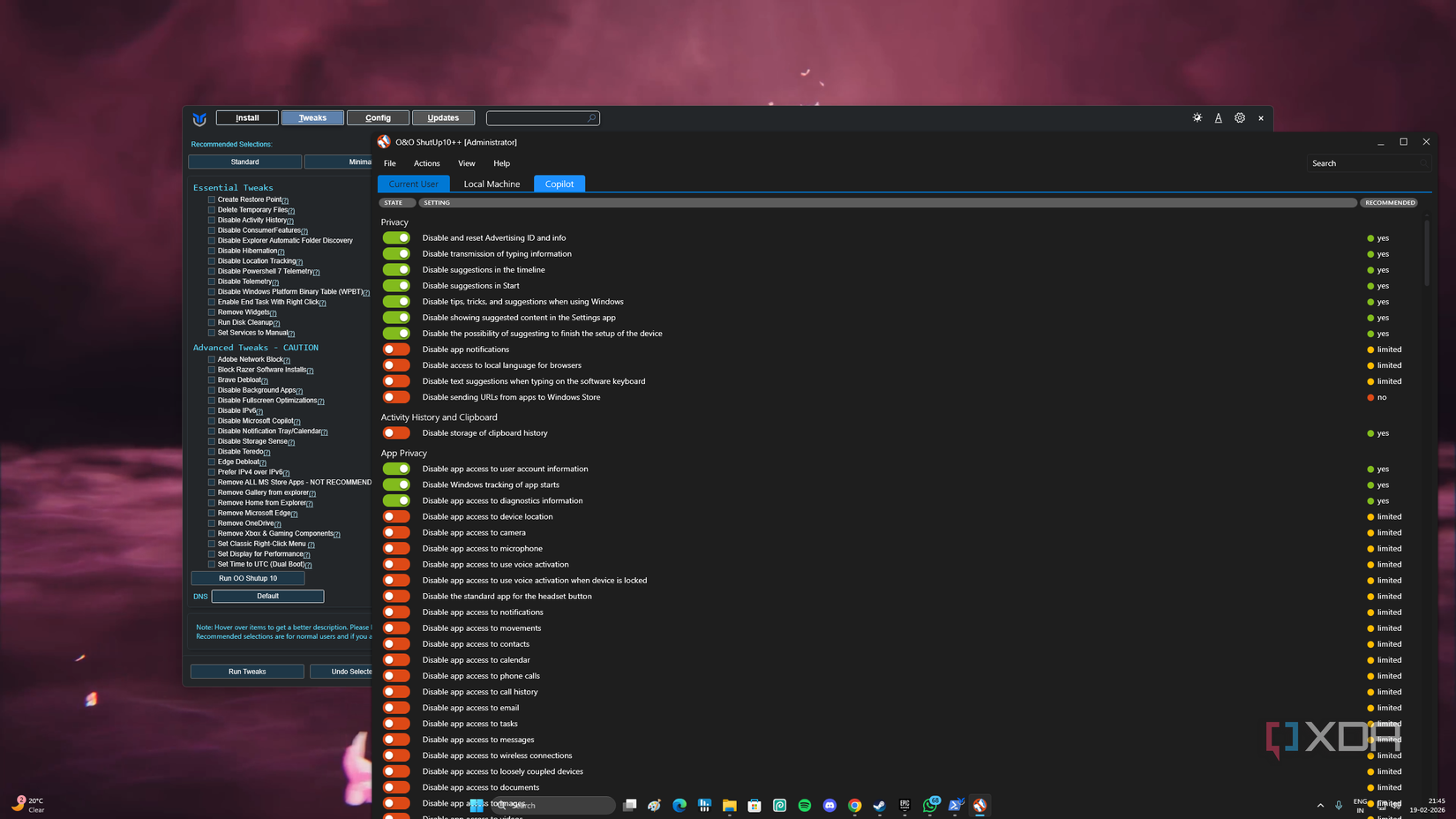Open File Explorer from the taskbar
The image size is (1456, 819).
click(x=730, y=805)
